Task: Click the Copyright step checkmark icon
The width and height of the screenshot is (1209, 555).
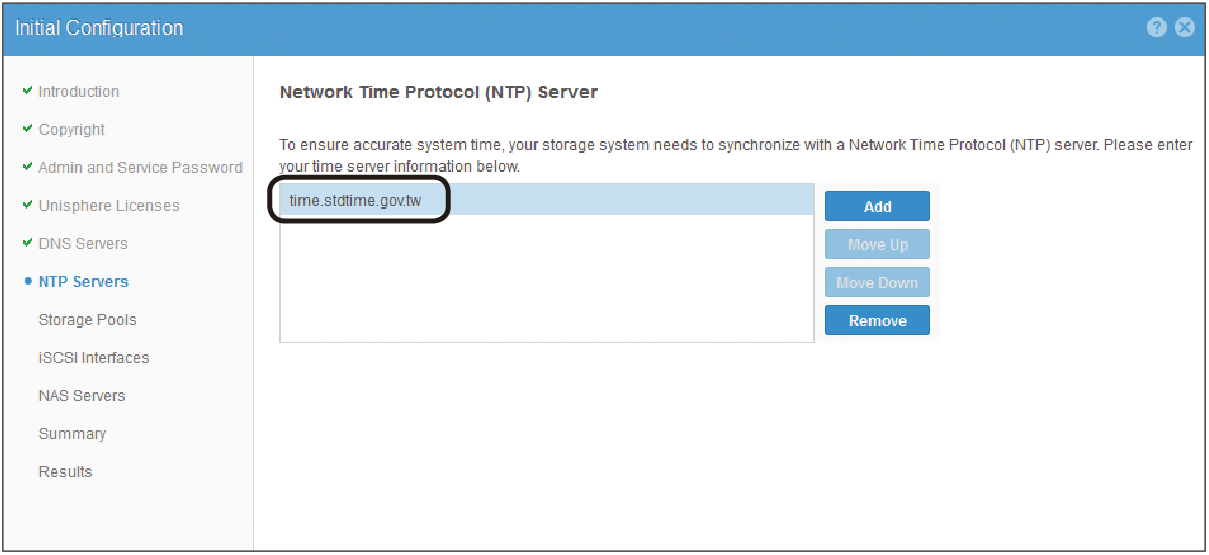Action: 27,129
